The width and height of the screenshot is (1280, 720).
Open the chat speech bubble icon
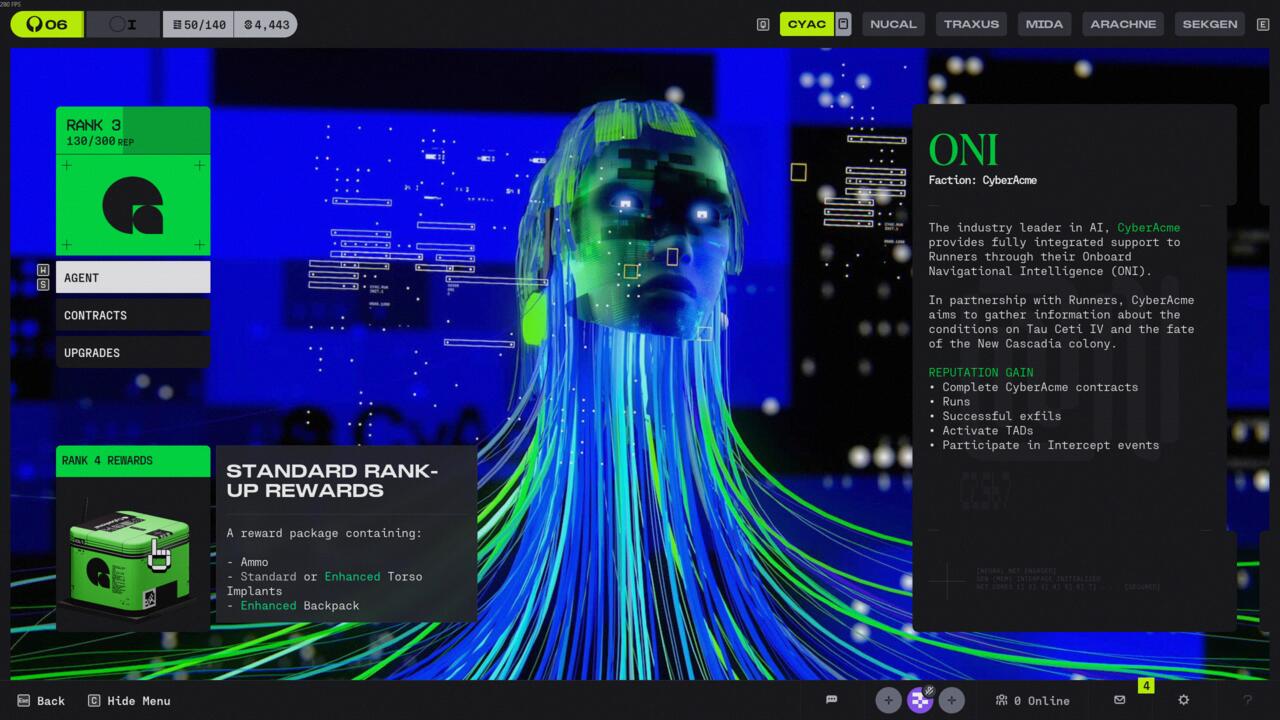831,700
